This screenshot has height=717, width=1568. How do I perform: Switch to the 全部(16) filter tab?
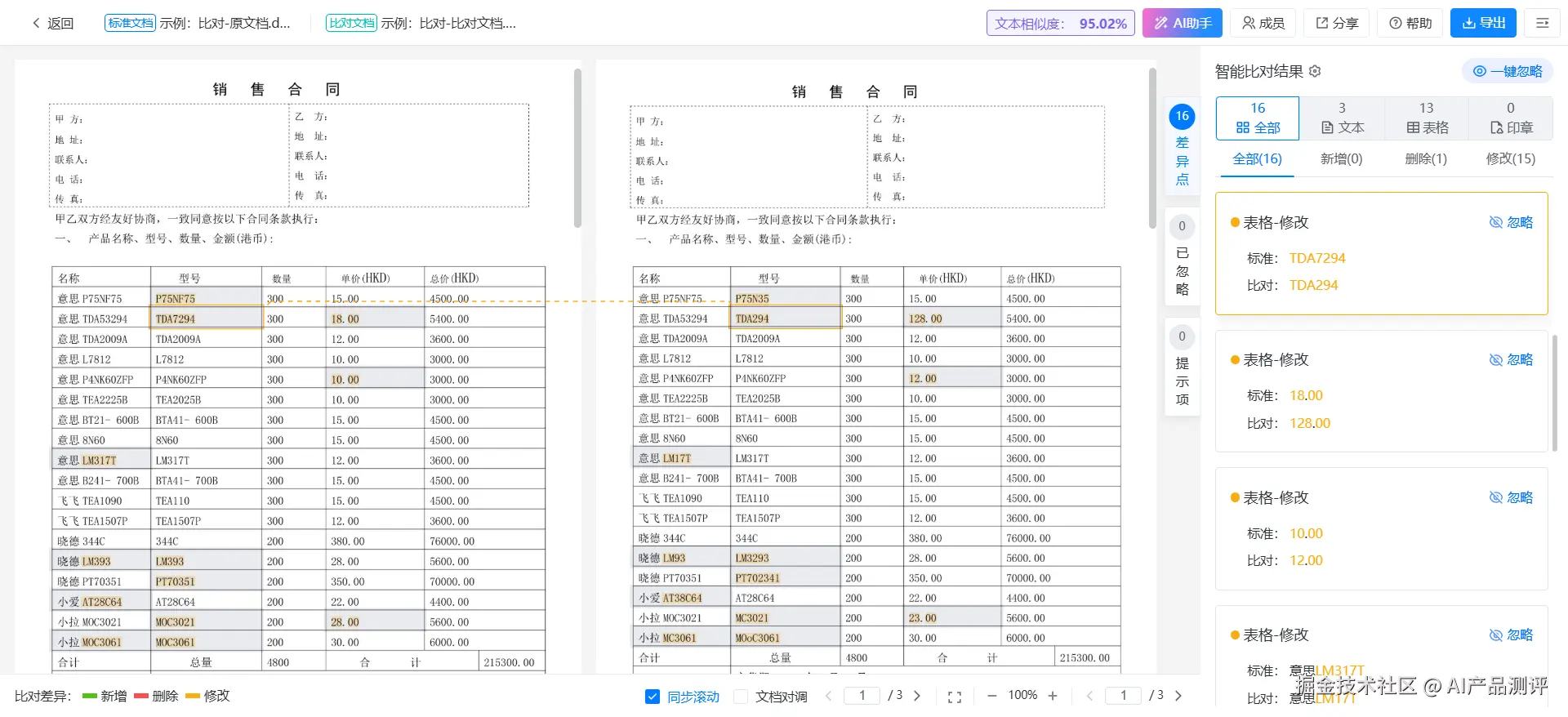(1257, 159)
